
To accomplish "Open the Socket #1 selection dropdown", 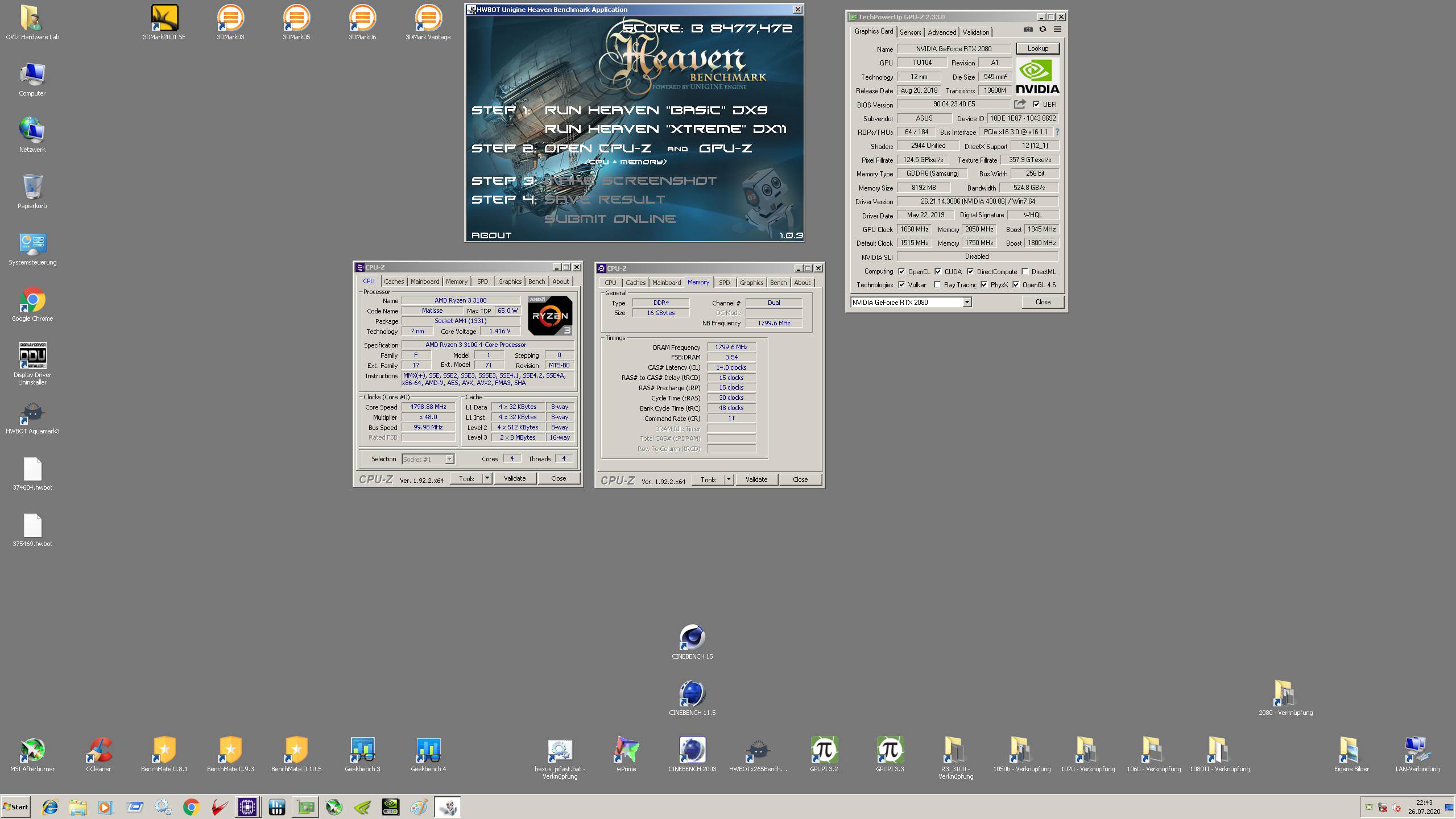I will click(449, 459).
